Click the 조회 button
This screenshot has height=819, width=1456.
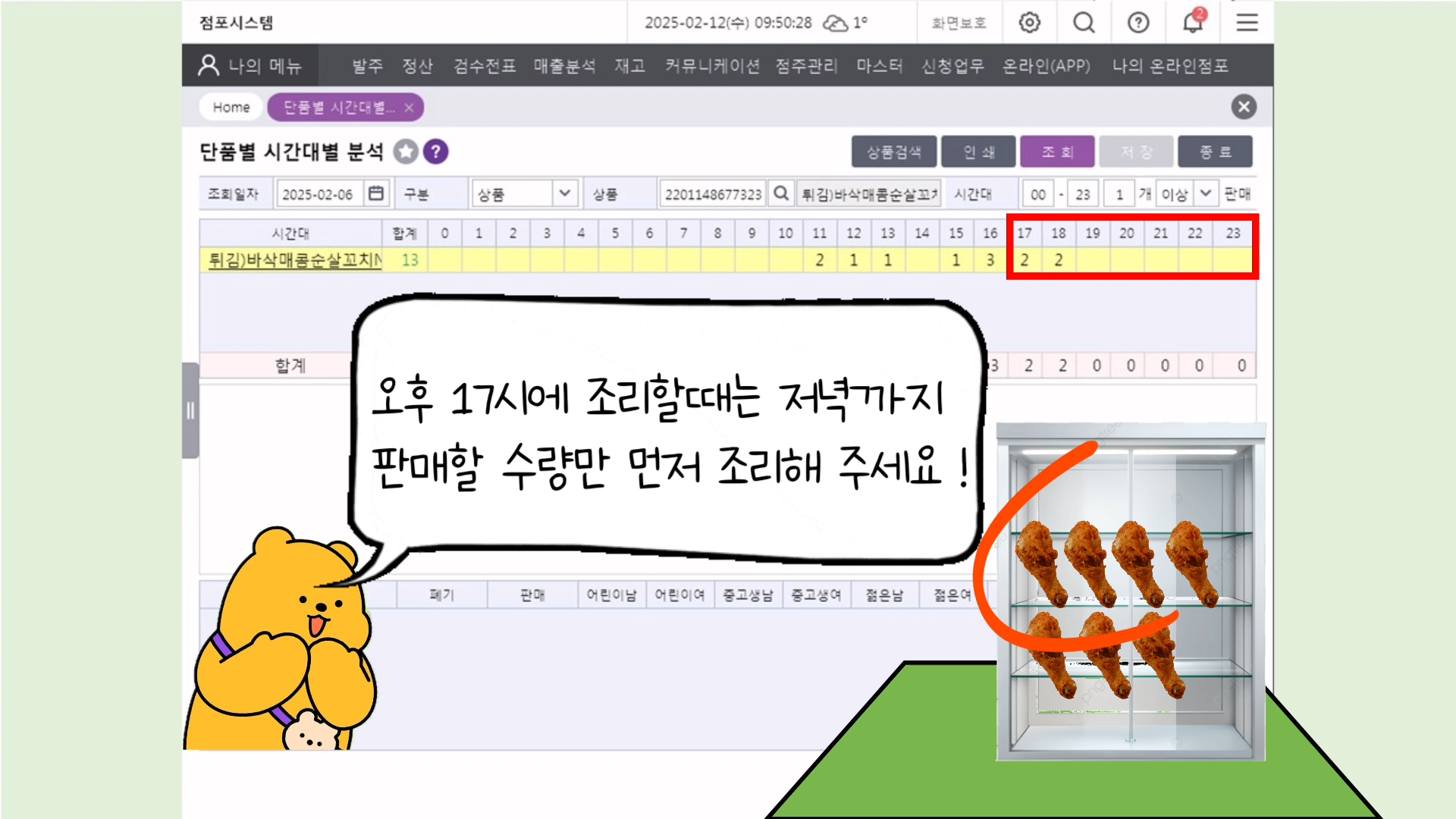1057,152
